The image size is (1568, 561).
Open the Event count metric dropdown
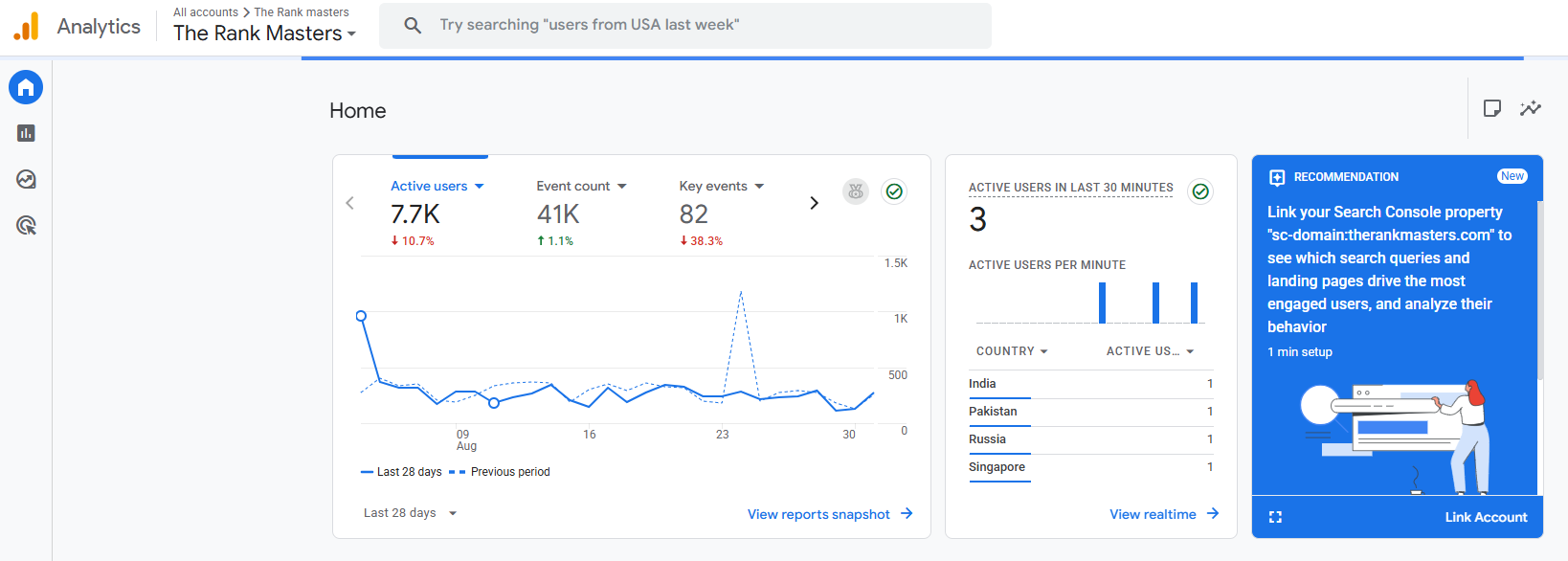(581, 186)
